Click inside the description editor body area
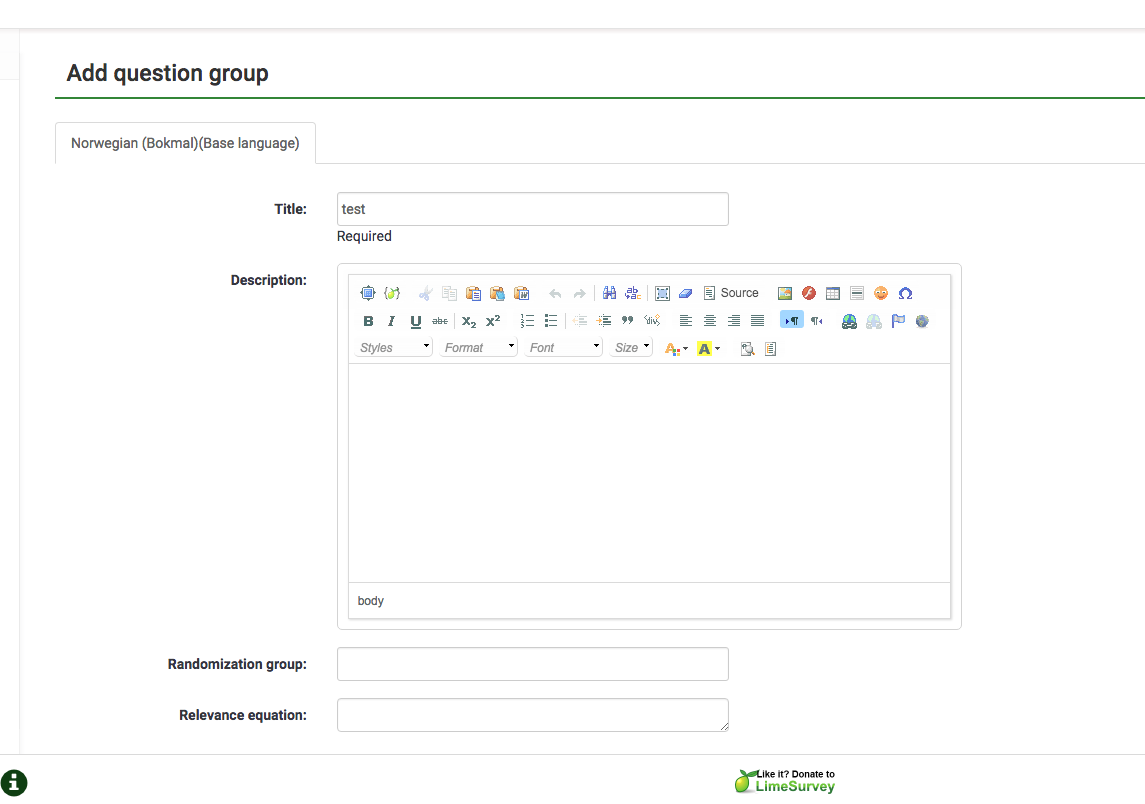 pos(649,472)
